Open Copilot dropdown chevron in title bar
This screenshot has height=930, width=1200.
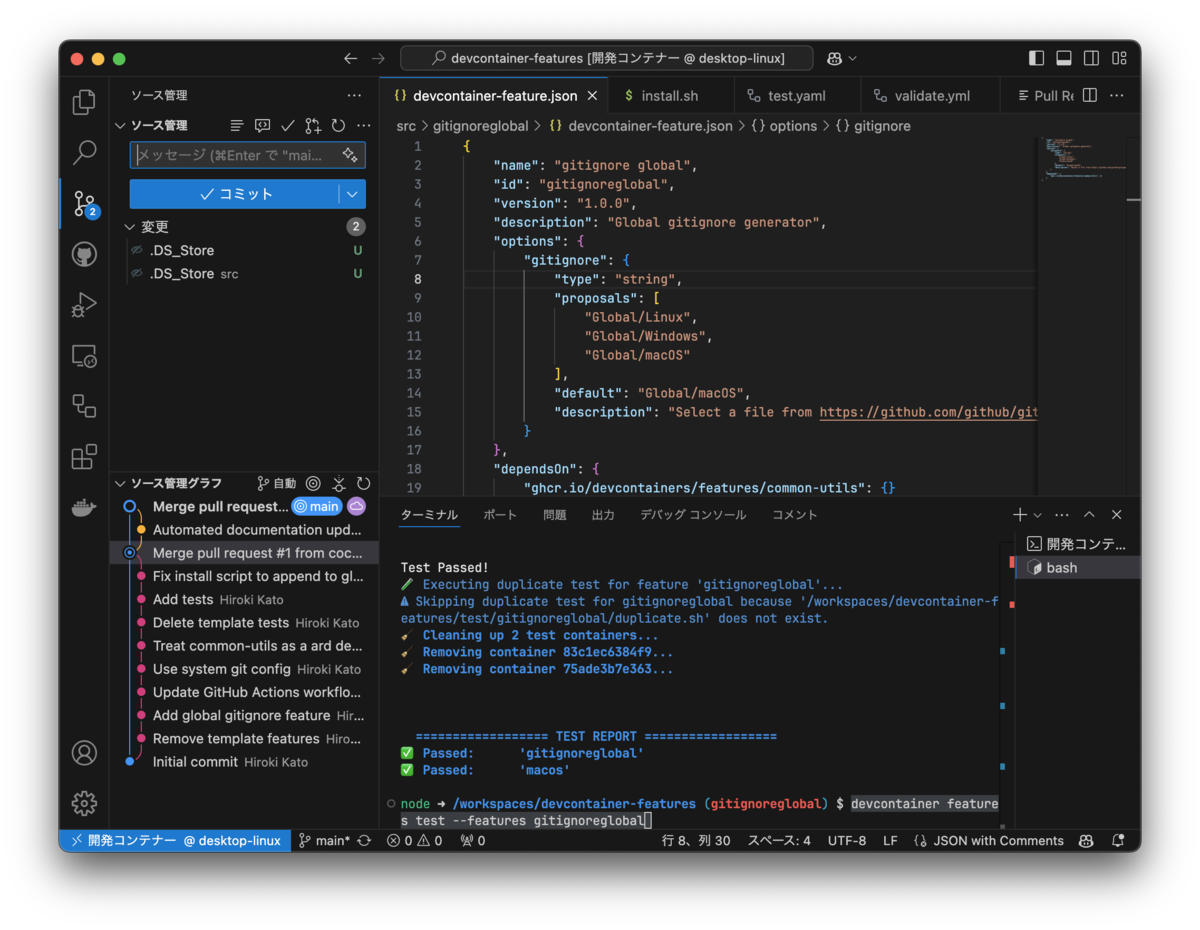pyautogui.click(x=852, y=59)
